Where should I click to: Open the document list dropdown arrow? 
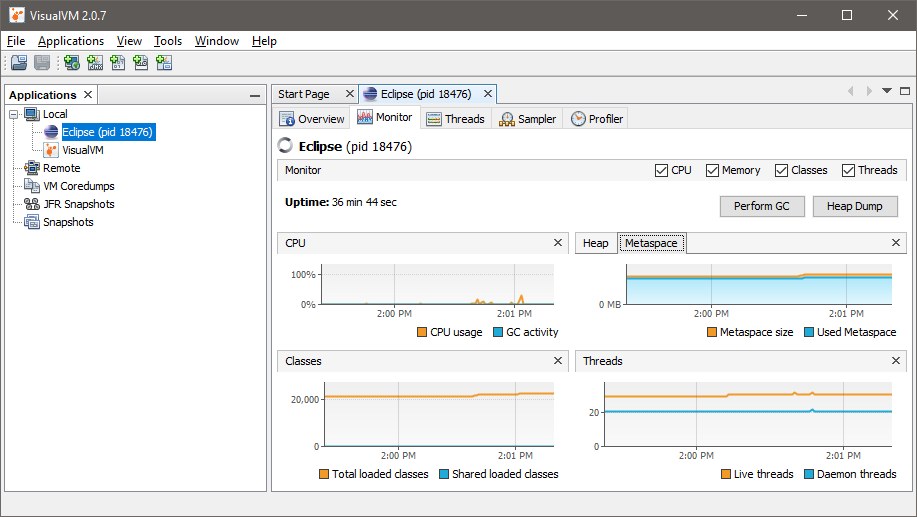coord(886,92)
